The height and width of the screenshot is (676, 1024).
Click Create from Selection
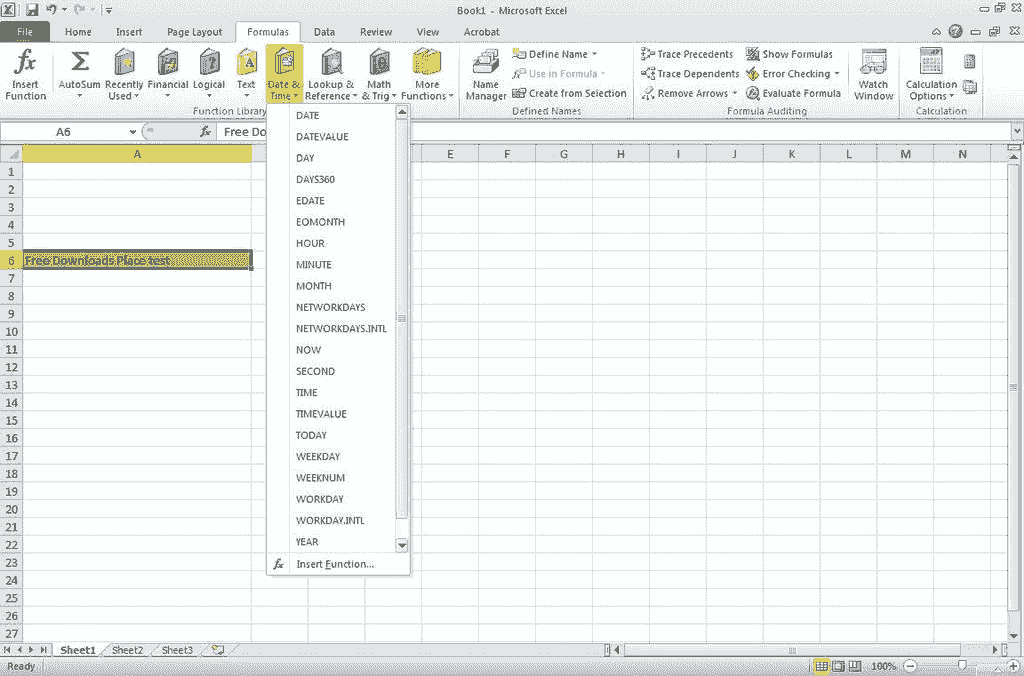point(569,93)
